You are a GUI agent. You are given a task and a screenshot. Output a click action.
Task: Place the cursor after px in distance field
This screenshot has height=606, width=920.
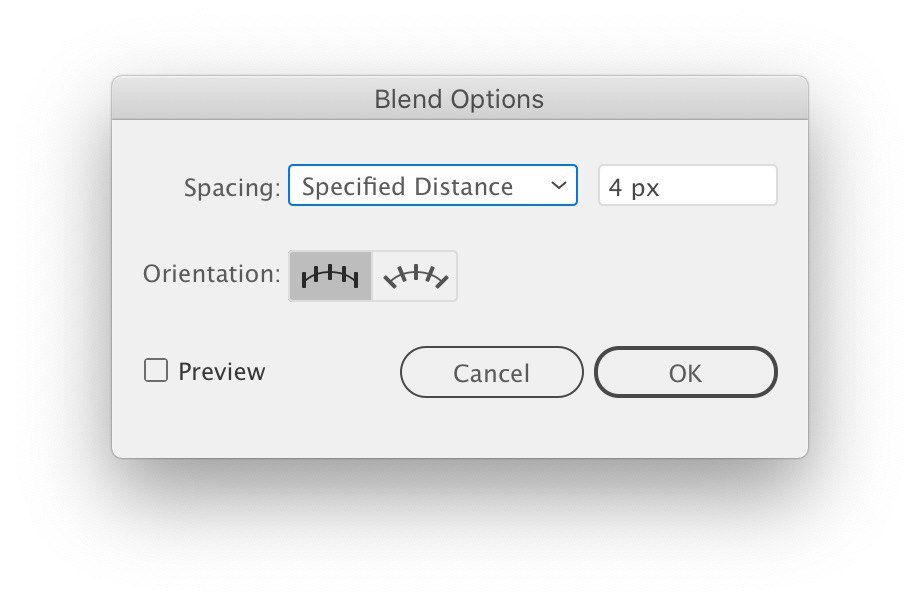pos(663,187)
